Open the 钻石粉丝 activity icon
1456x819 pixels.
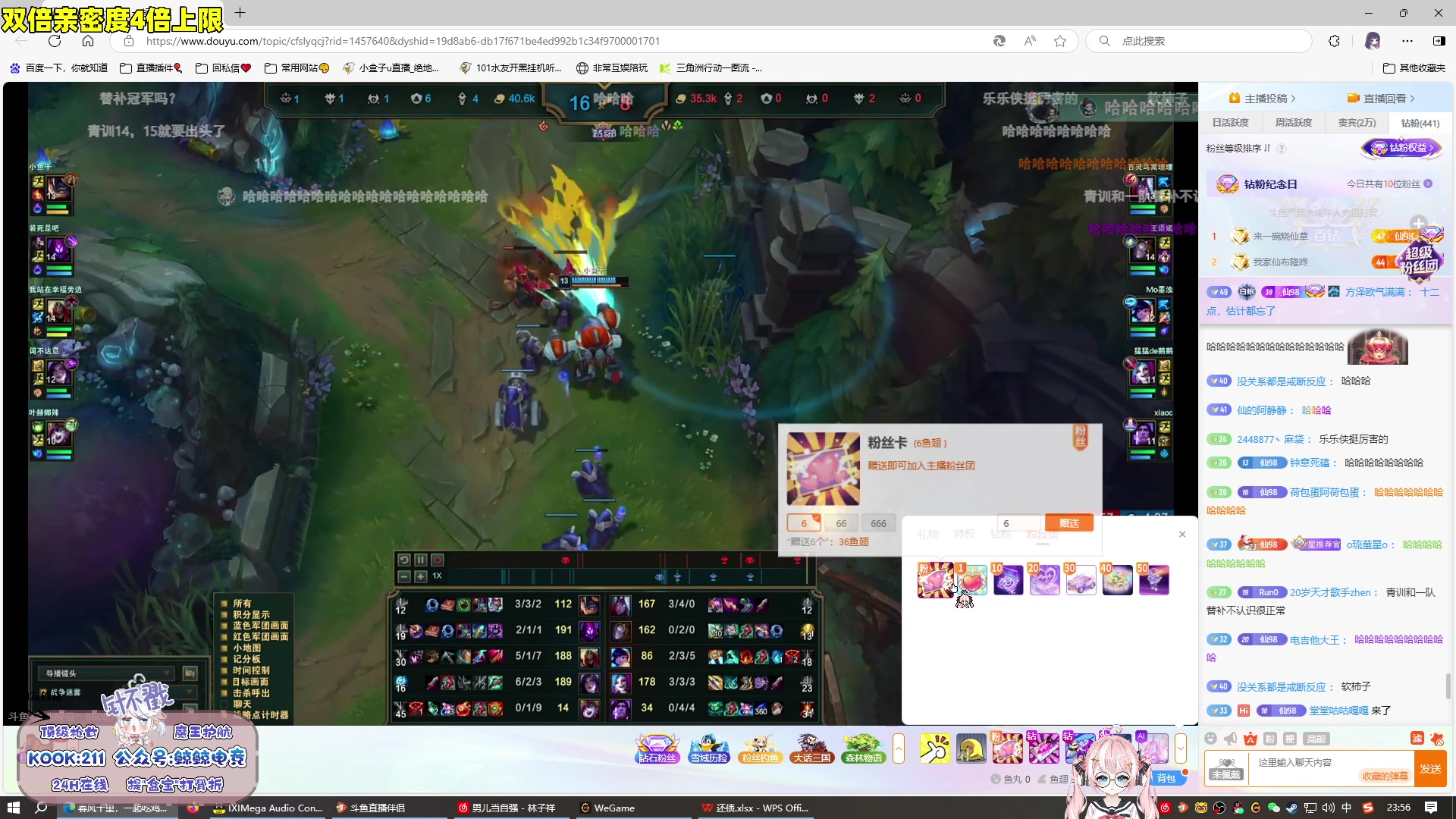pos(657,748)
